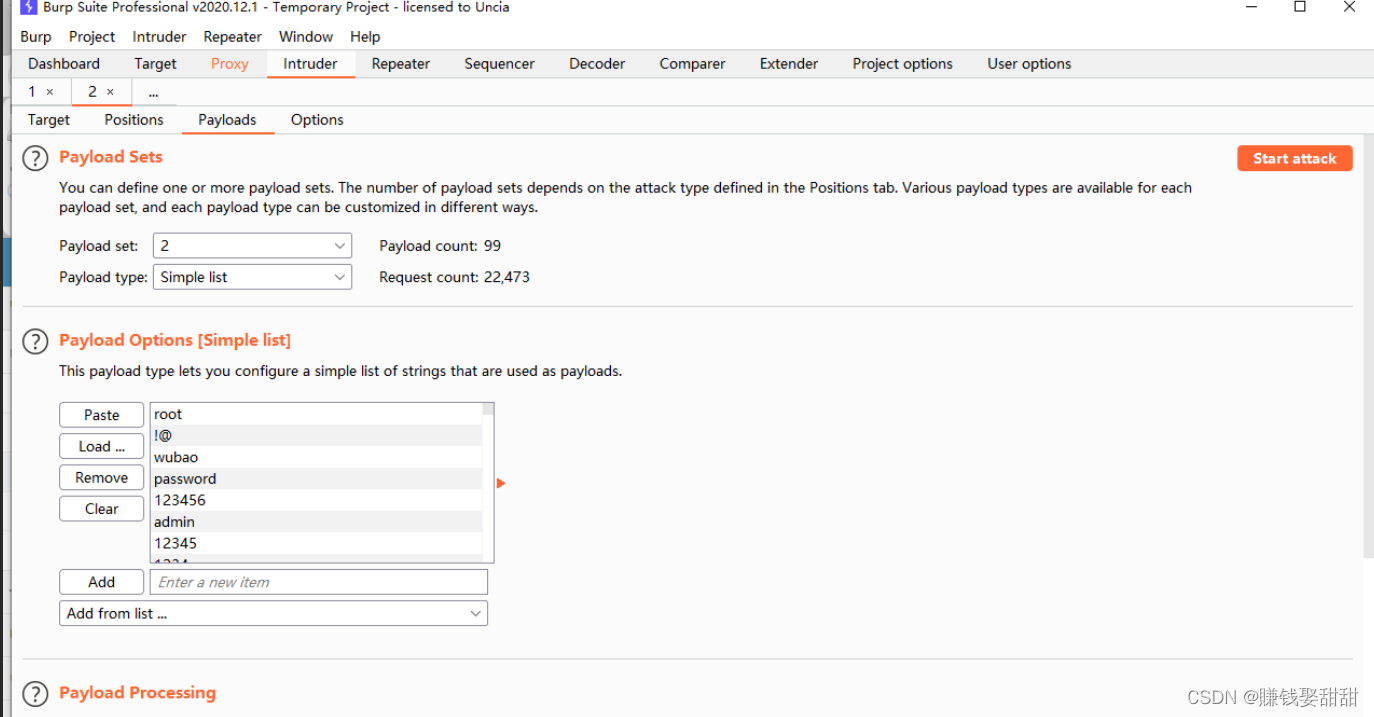Switch to the Extender tab

pyautogui.click(x=789, y=64)
